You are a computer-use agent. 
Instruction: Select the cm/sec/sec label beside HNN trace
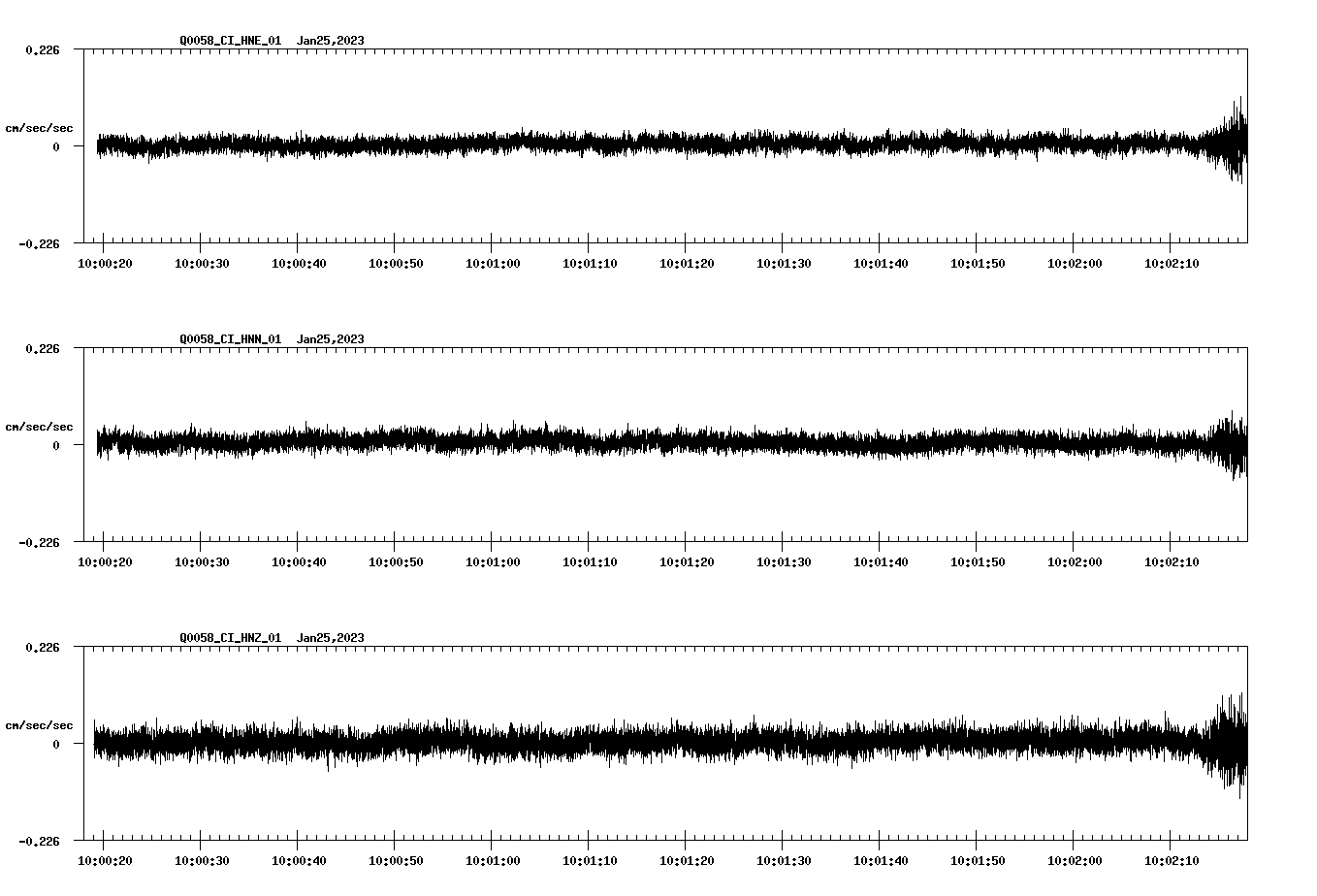coord(41,426)
